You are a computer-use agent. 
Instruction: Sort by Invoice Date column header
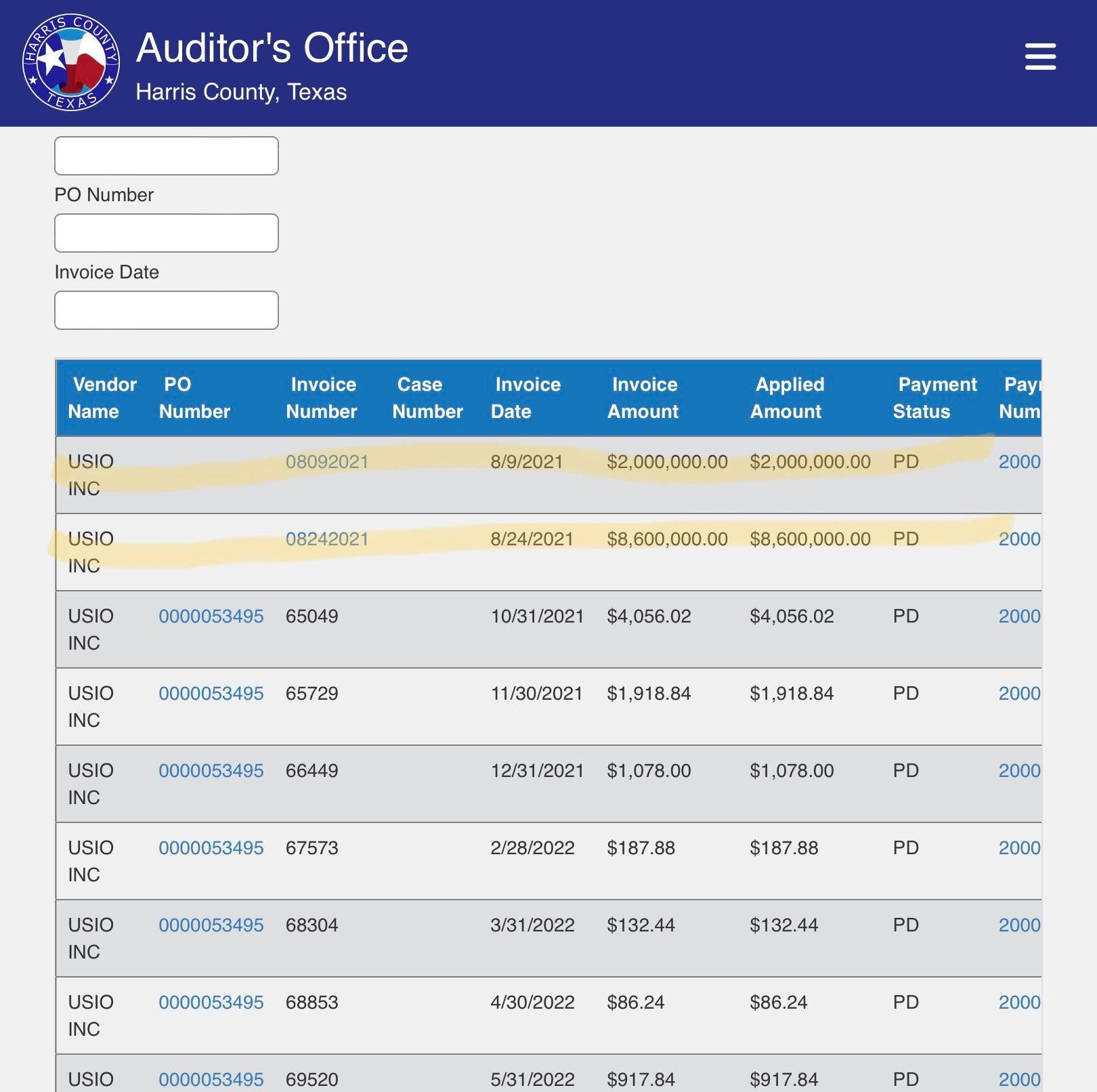[526, 398]
